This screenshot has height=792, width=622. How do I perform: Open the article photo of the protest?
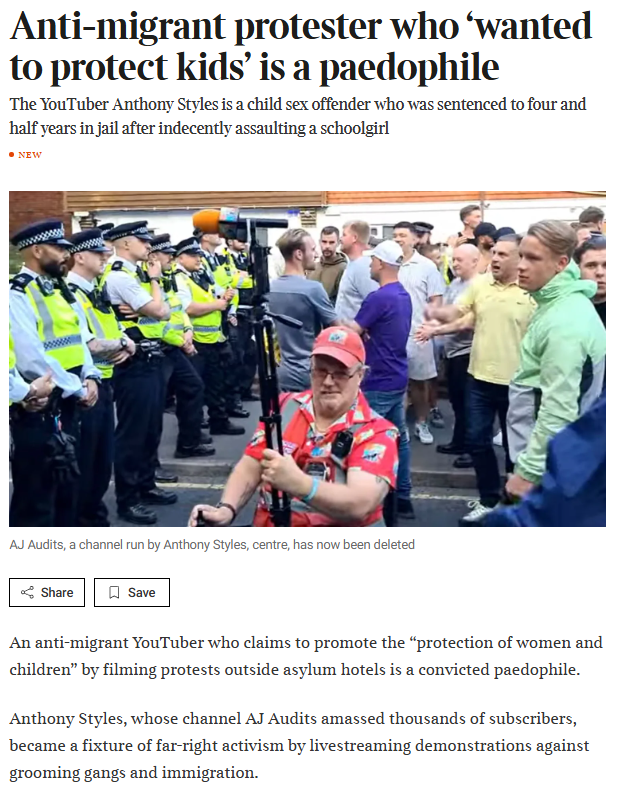[307, 359]
